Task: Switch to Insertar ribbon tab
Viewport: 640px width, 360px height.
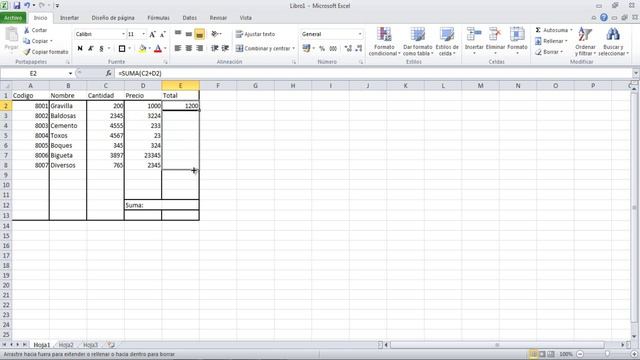Action: click(69, 18)
